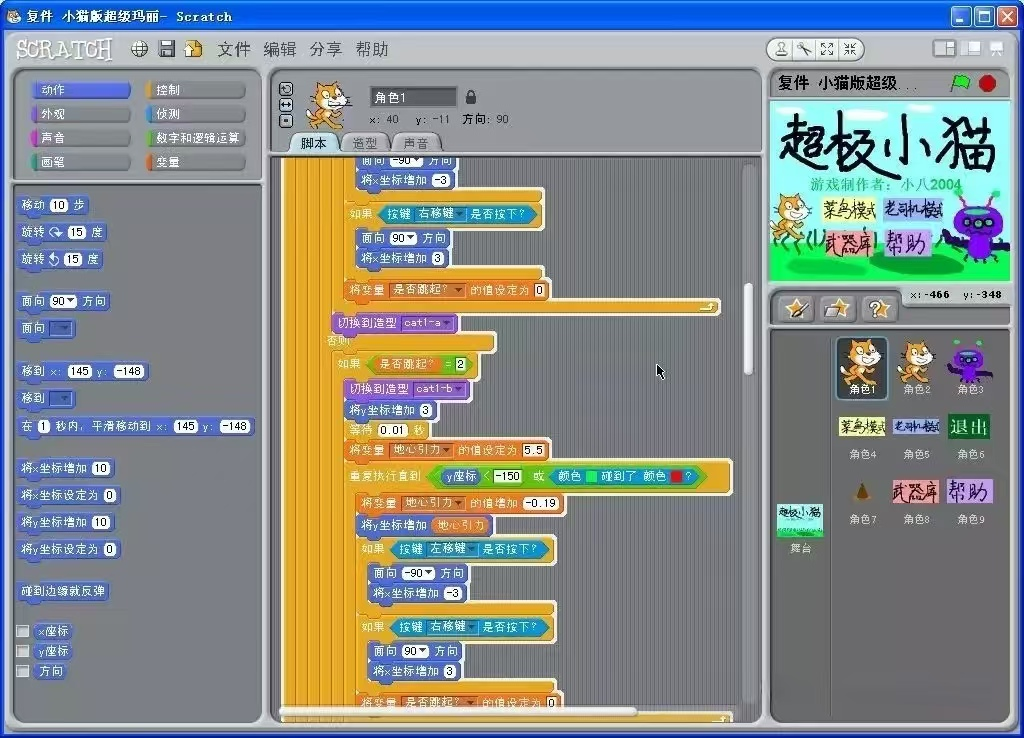Viewport: 1024px width, 738px height.
Task: Select the 变量 block category
Action: [196, 162]
